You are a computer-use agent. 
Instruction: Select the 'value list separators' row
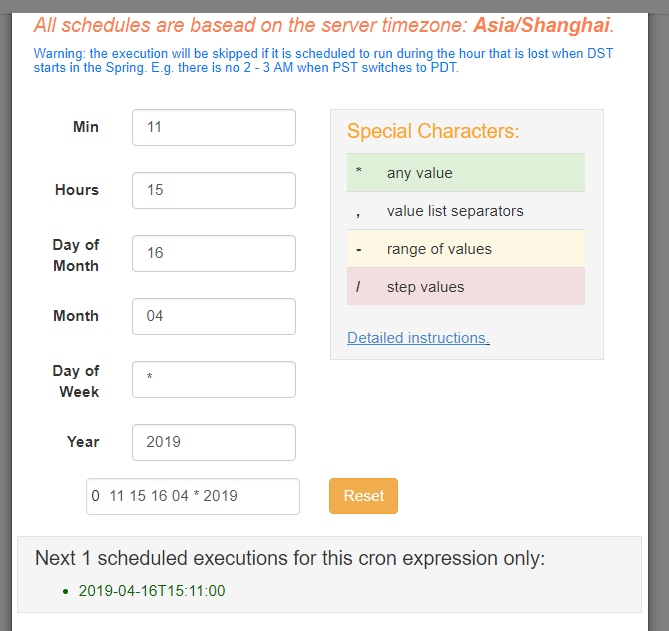point(466,211)
